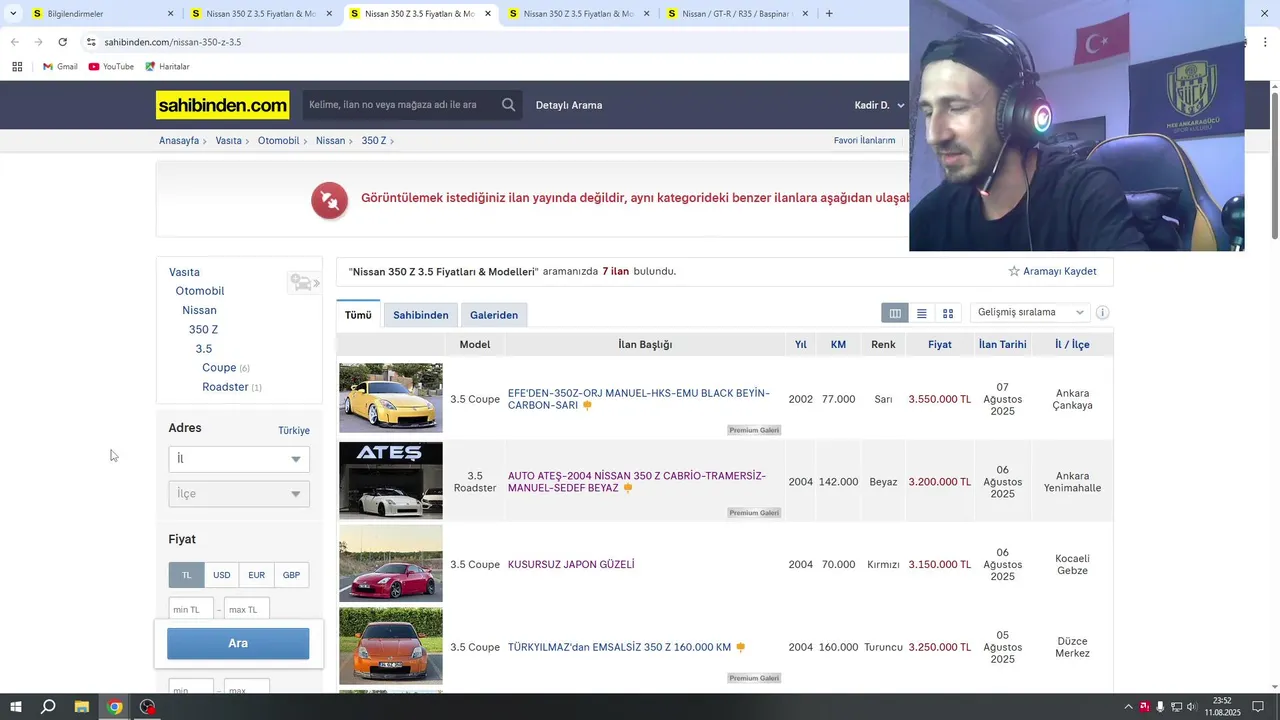This screenshot has height=720, width=1280.
Task: Open the orange 350Z listing thumbnail
Action: pyautogui.click(x=391, y=646)
